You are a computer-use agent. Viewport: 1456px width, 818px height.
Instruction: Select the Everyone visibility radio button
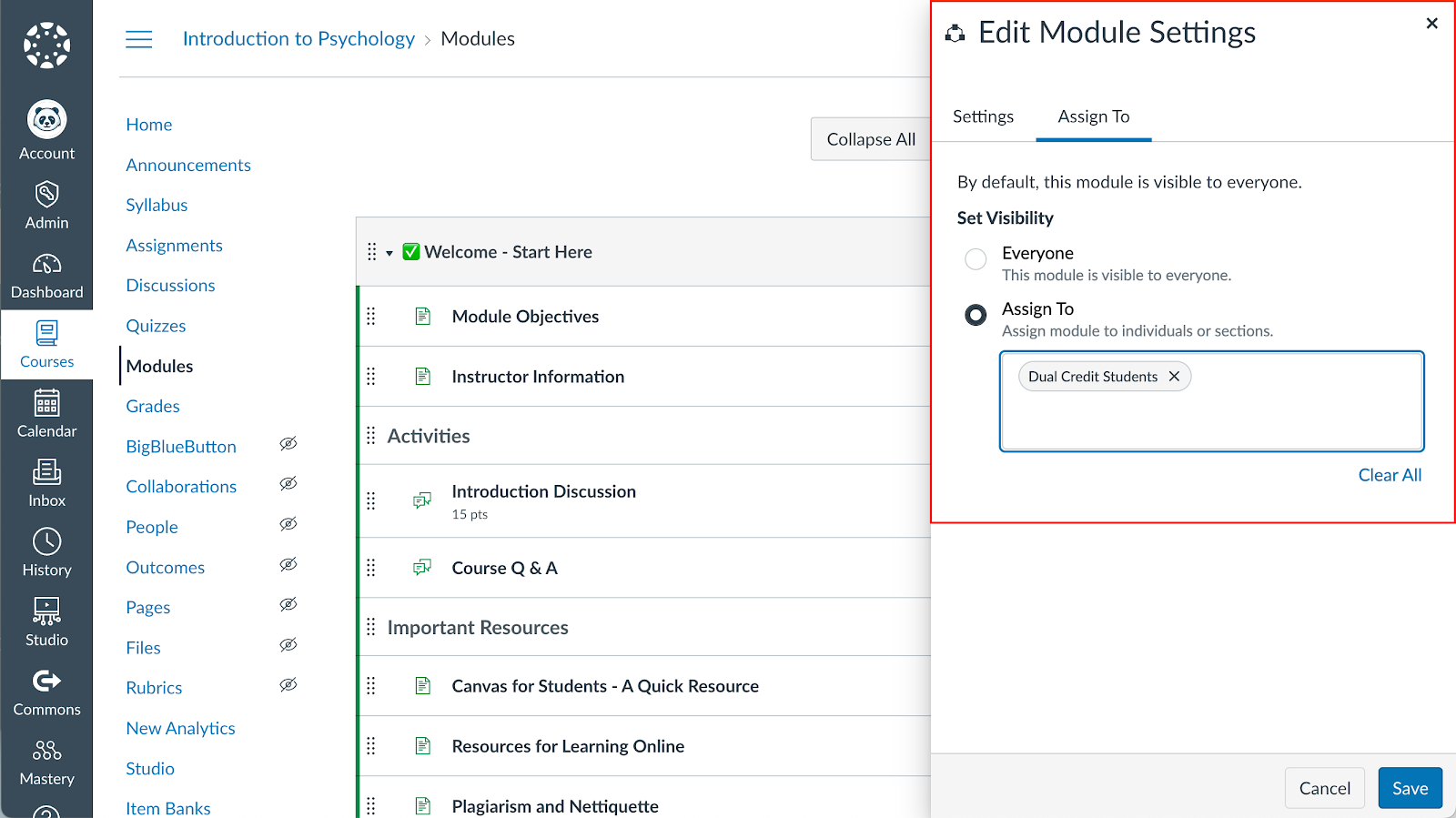(x=976, y=259)
